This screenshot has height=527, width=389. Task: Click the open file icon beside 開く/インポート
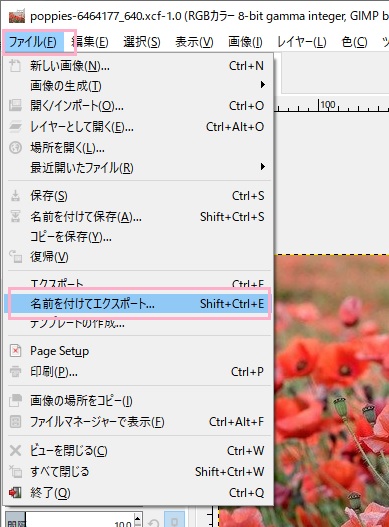15,106
